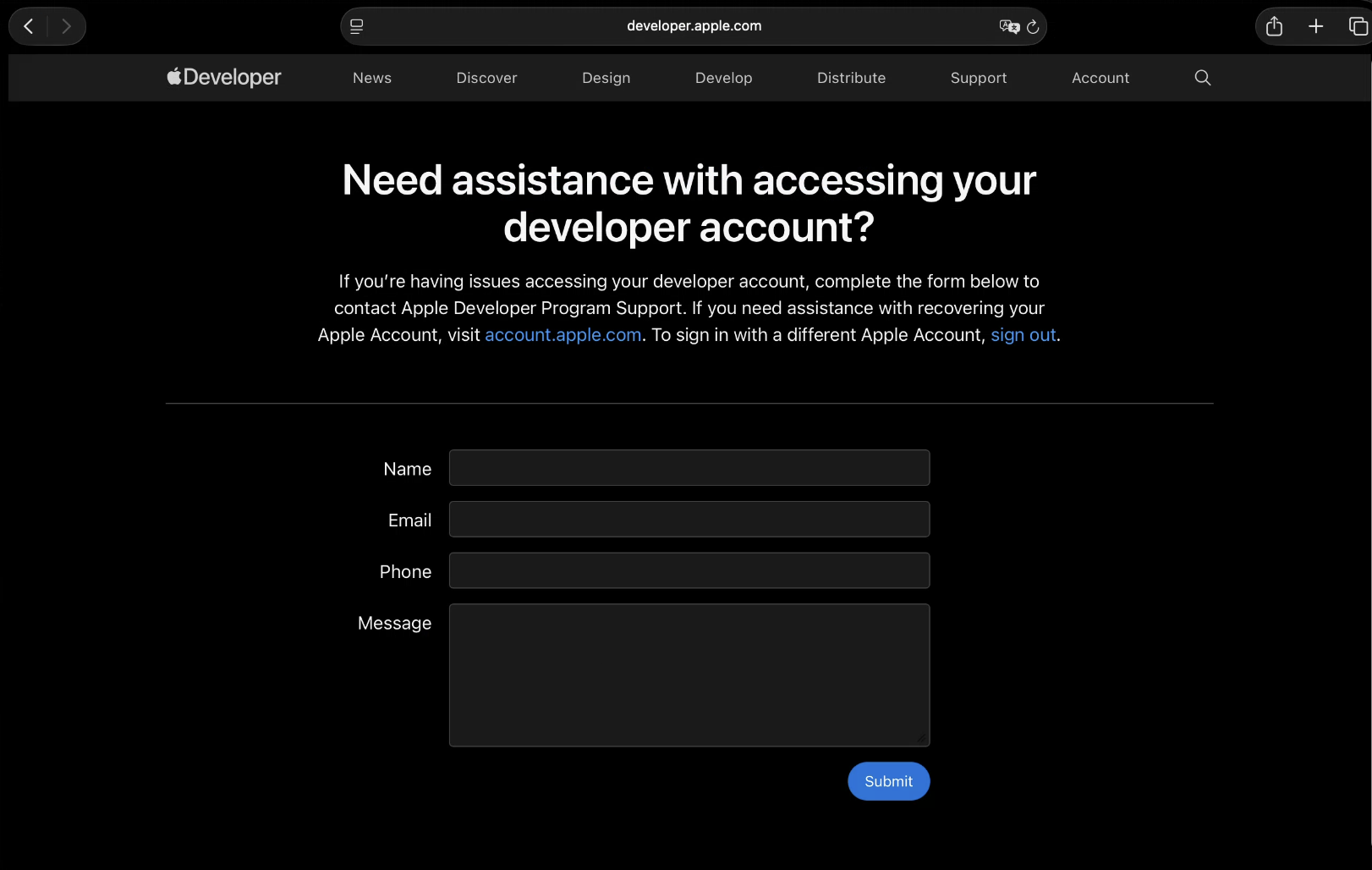Submit the support form
Image resolution: width=1372 pixels, height=870 pixels.
(x=888, y=781)
